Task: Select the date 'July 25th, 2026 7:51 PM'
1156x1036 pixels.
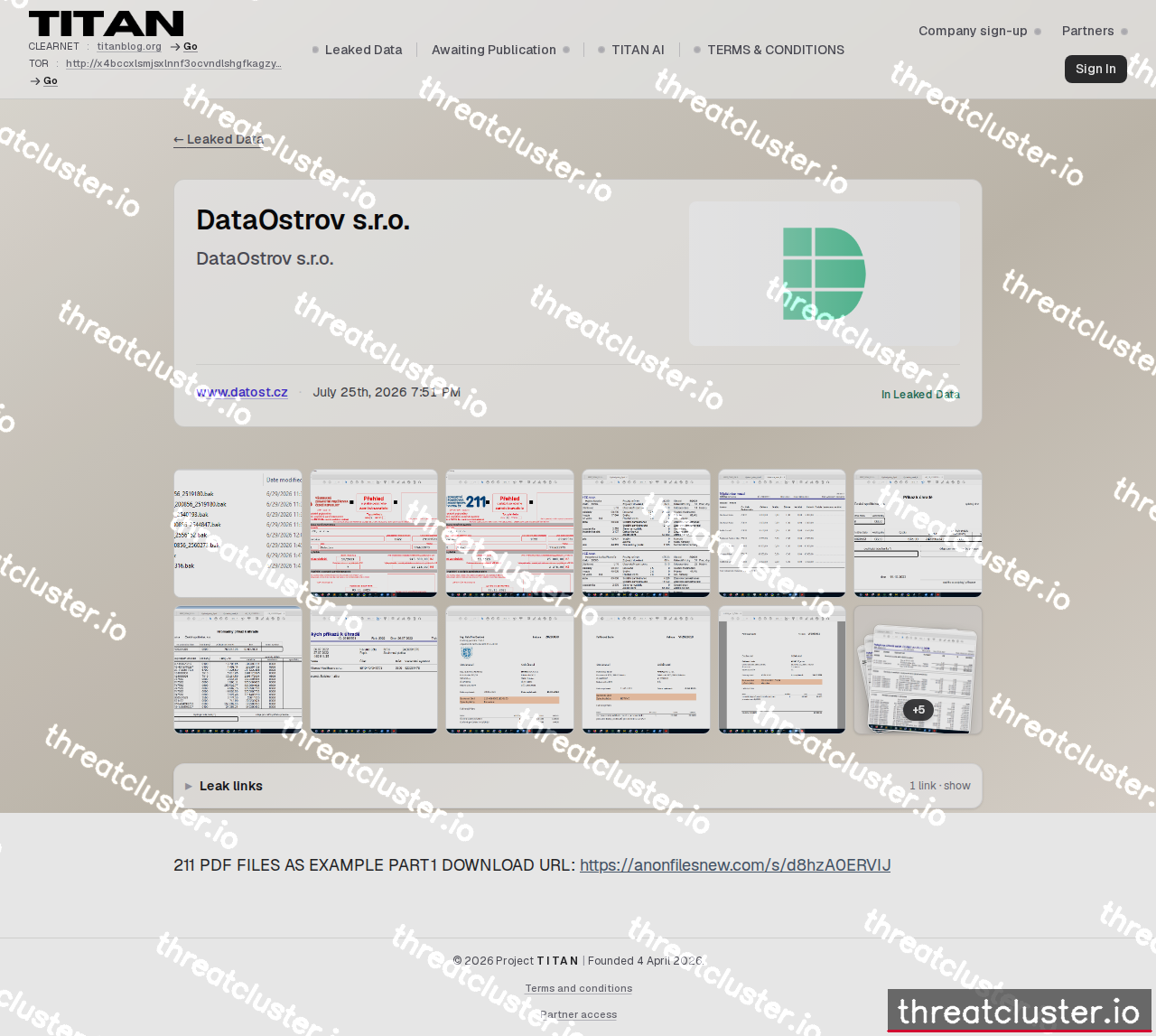Action: (387, 392)
